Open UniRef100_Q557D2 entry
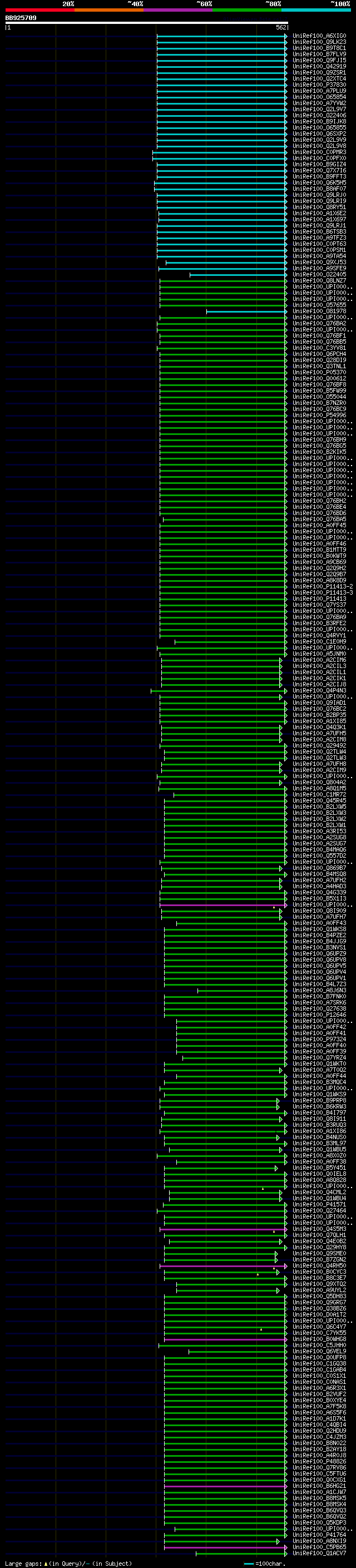The width and height of the screenshot is (356, 1568). 319,856
